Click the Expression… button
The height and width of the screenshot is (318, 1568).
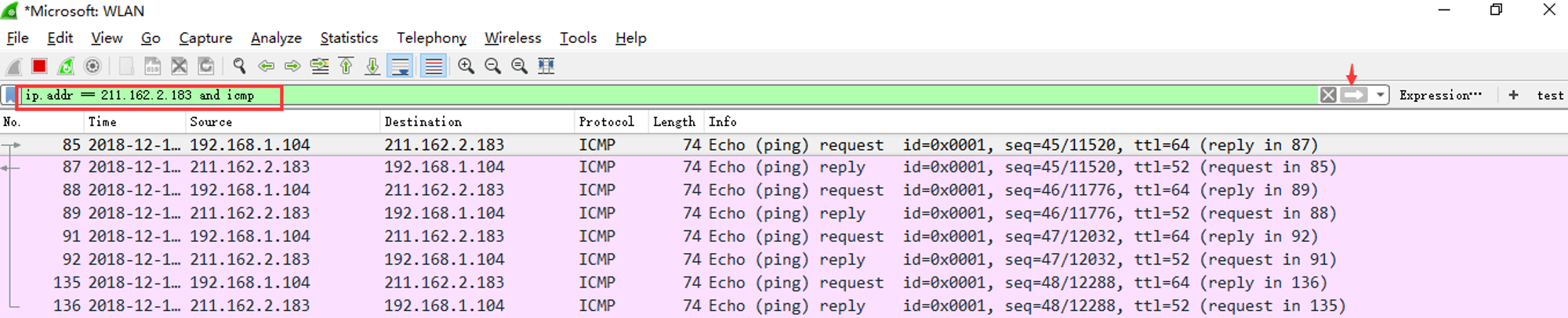click(x=1440, y=95)
